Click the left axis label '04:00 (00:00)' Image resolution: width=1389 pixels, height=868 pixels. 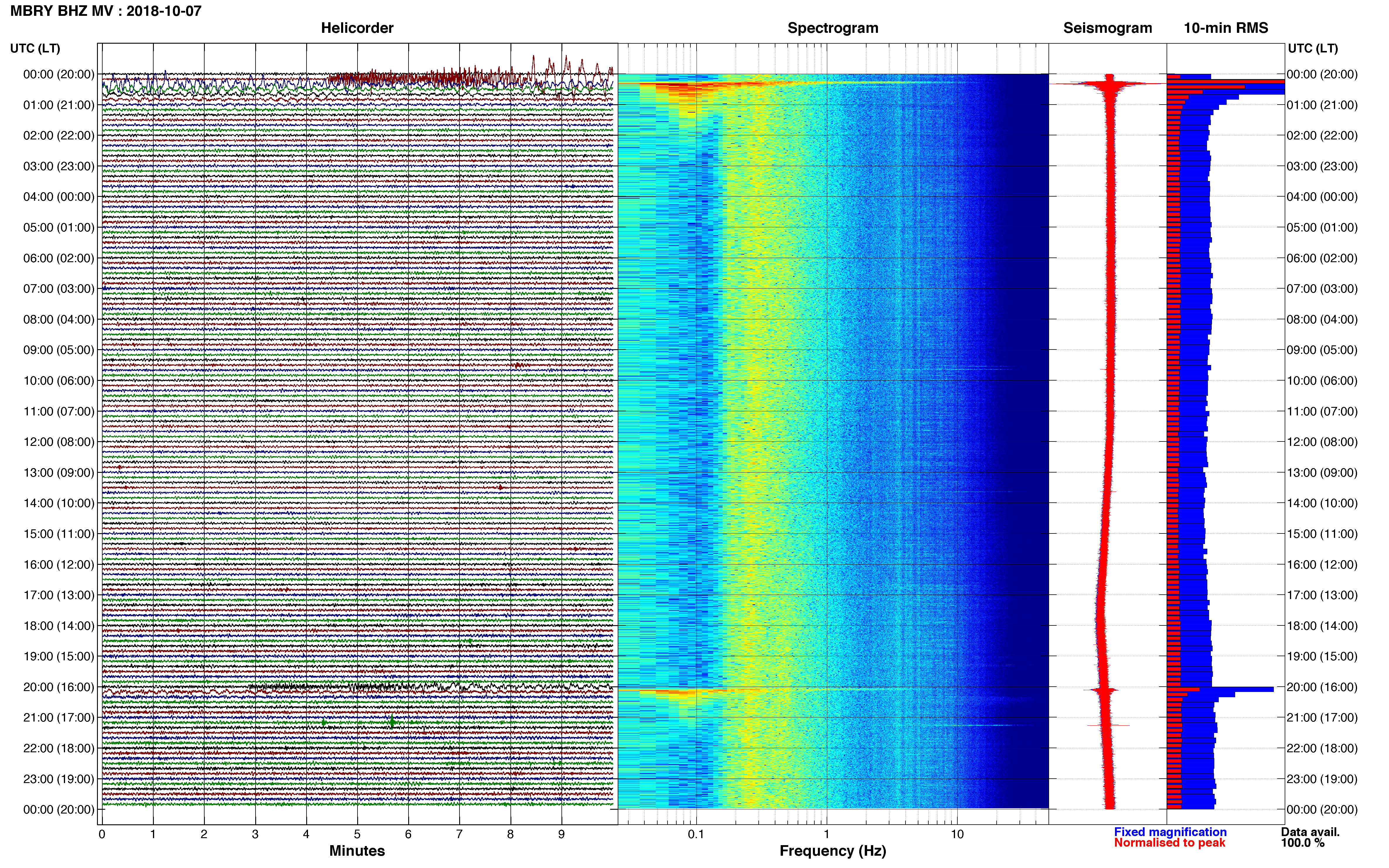click(59, 197)
